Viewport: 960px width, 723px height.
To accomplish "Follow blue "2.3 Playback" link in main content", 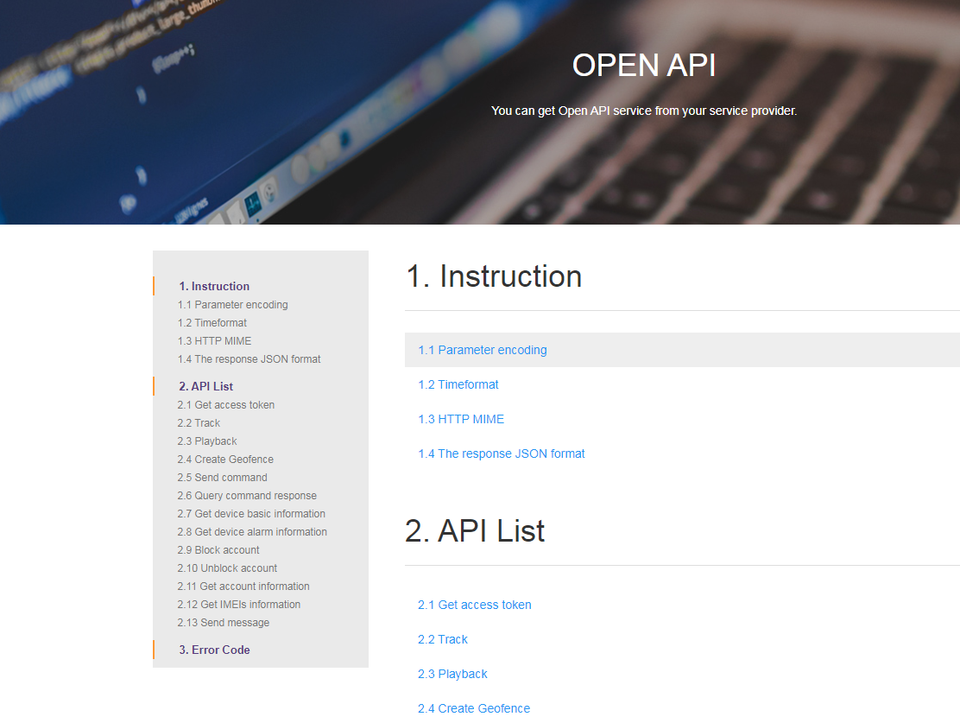I will pyautogui.click(x=452, y=674).
